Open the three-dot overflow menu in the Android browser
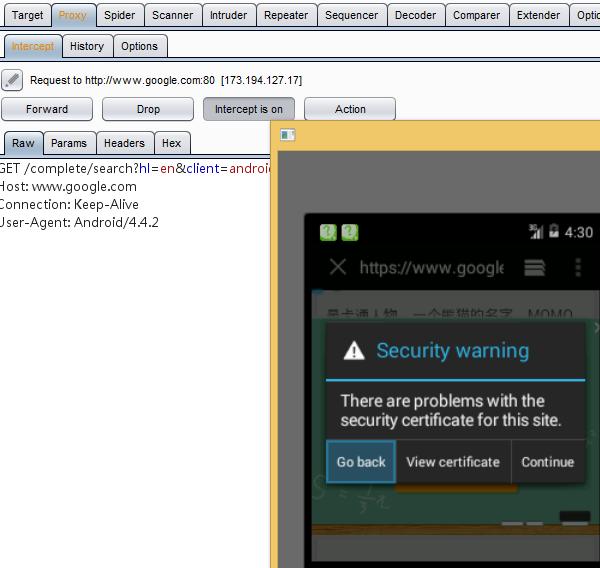 577,267
